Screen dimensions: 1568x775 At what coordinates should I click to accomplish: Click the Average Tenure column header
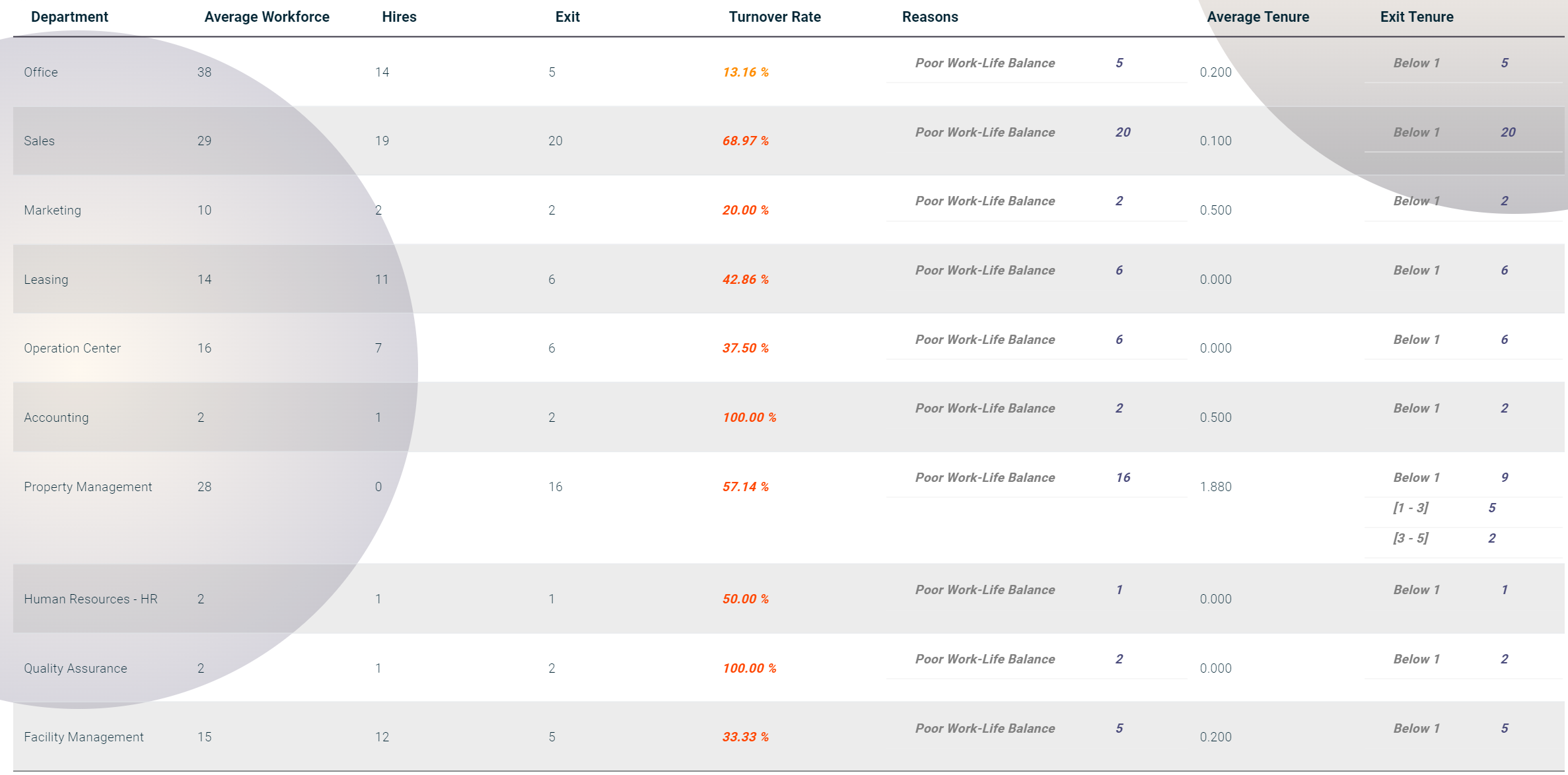pos(1258,17)
